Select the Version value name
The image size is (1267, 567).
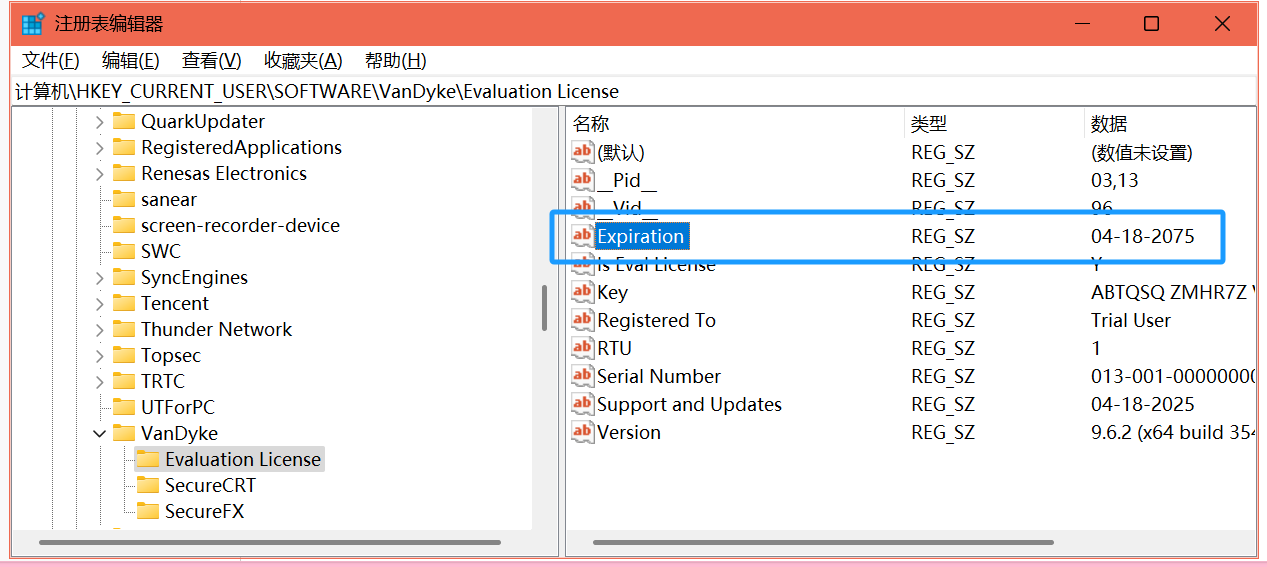[629, 432]
